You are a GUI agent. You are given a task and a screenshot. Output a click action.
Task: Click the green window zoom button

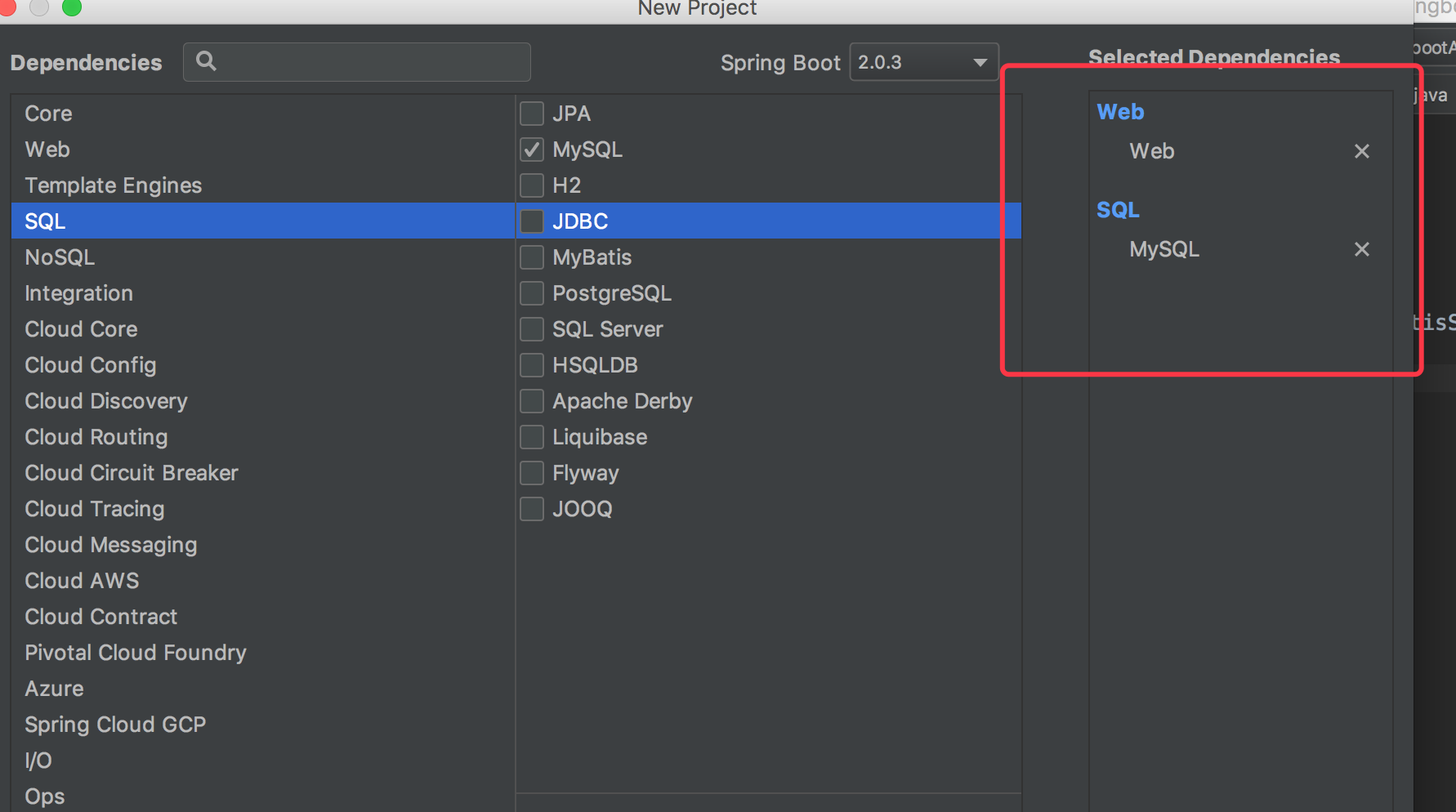point(72,7)
